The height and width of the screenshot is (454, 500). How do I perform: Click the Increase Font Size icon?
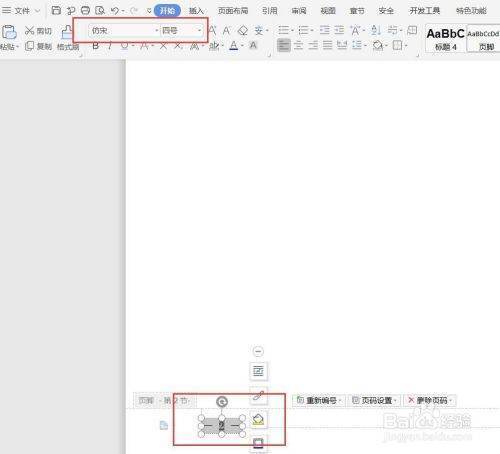click(x=212, y=31)
